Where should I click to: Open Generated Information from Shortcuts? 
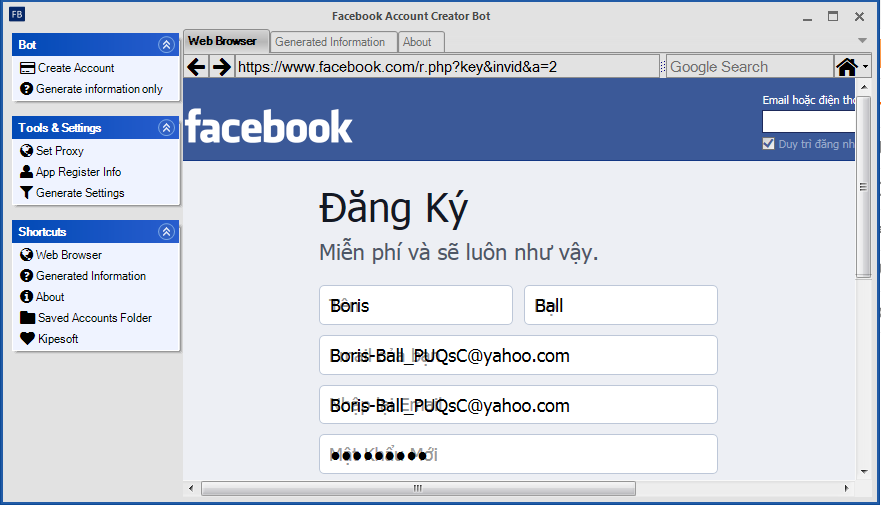coord(90,276)
